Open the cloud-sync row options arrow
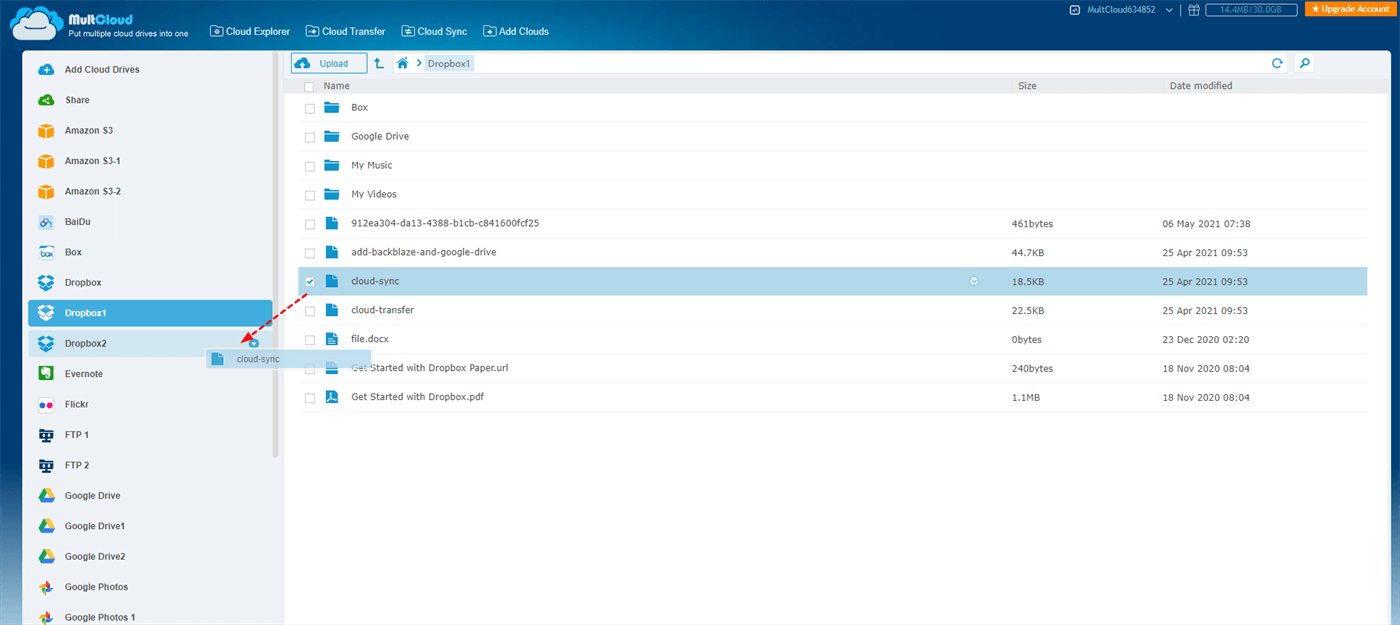The image size is (1400, 625). (974, 282)
